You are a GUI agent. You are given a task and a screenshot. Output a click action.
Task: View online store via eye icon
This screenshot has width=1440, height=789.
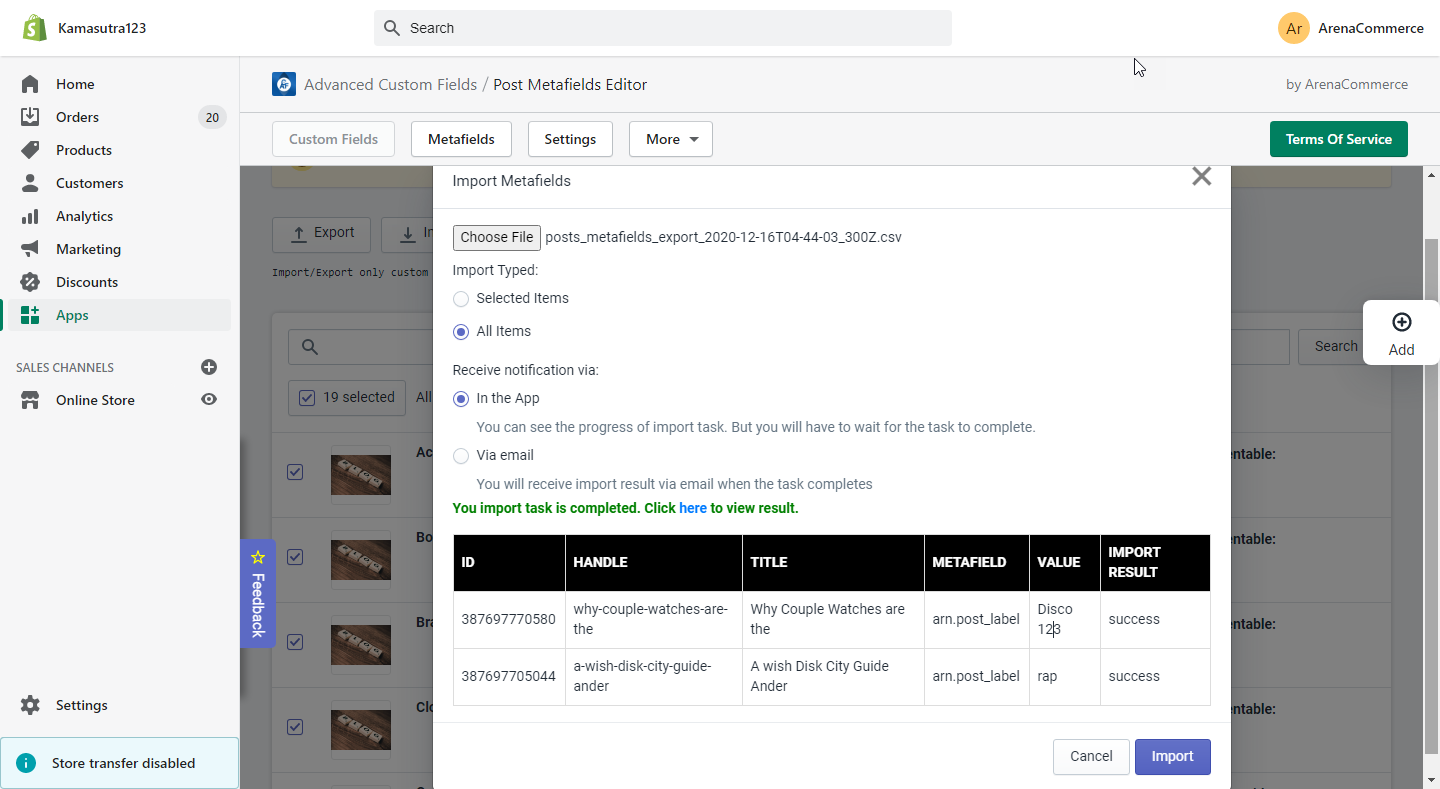point(209,399)
